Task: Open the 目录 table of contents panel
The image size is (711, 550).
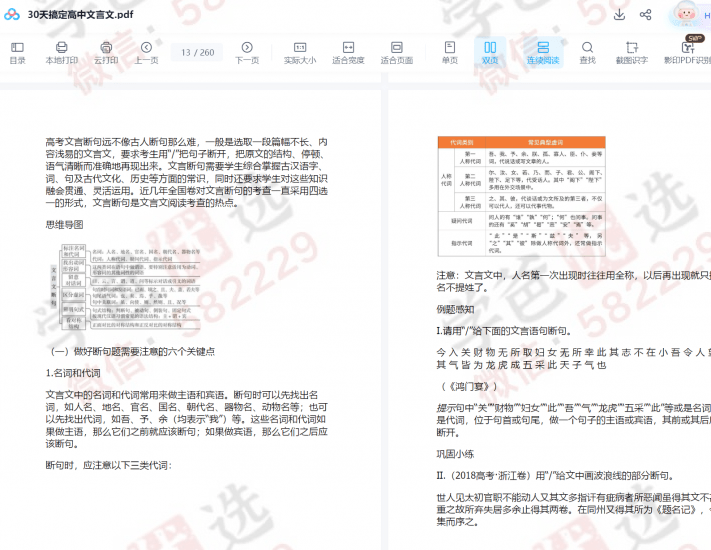Action: click(17, 53)
